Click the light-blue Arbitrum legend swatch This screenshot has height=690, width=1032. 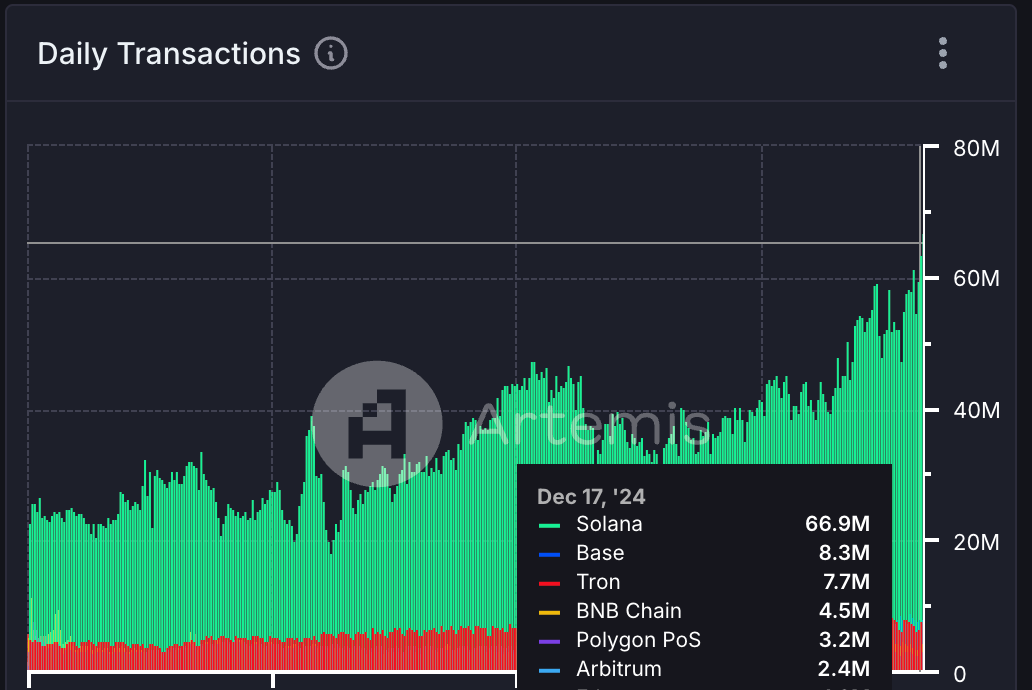(x=549, y=670)
